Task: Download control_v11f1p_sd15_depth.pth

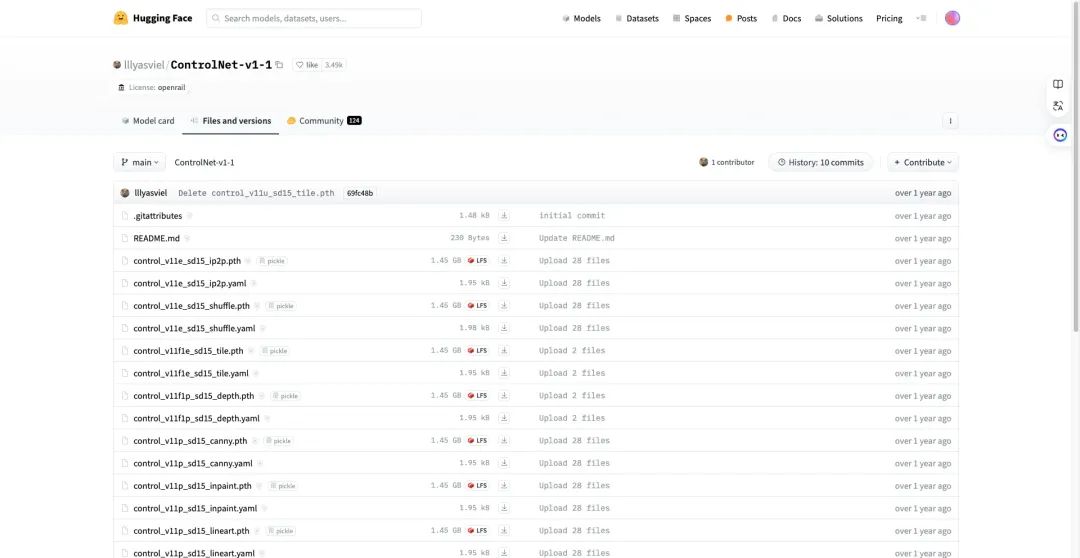Action: point(504,395)
